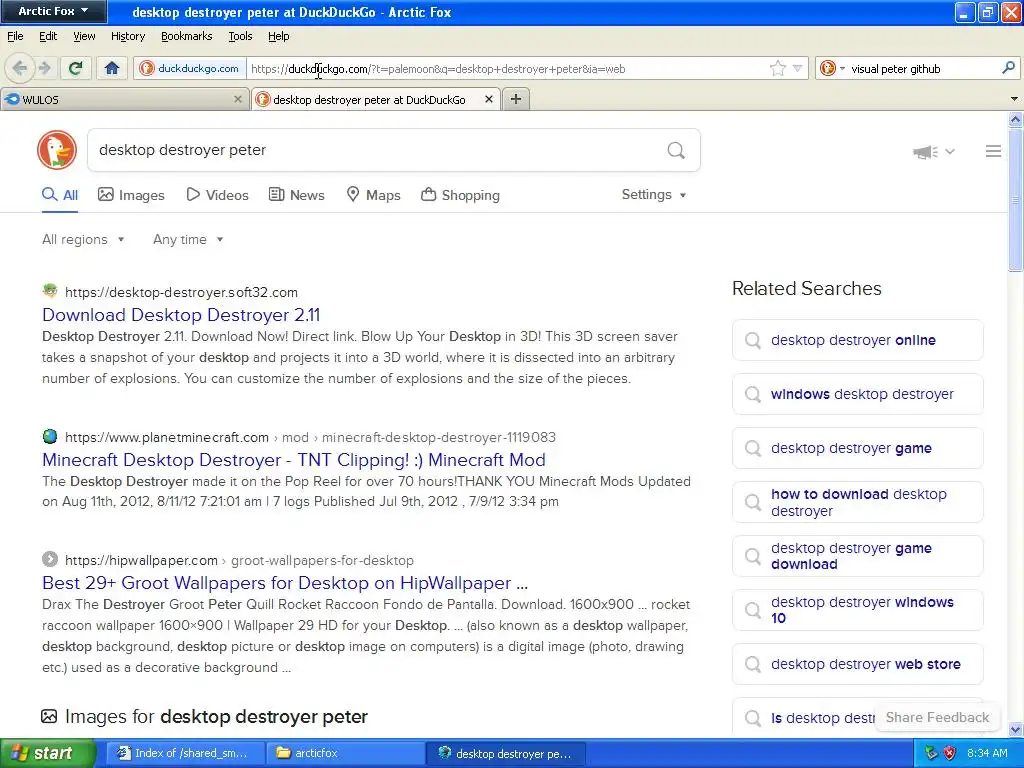Open the History menu
The image size is (1024, 768).
(x=128, y=36)
